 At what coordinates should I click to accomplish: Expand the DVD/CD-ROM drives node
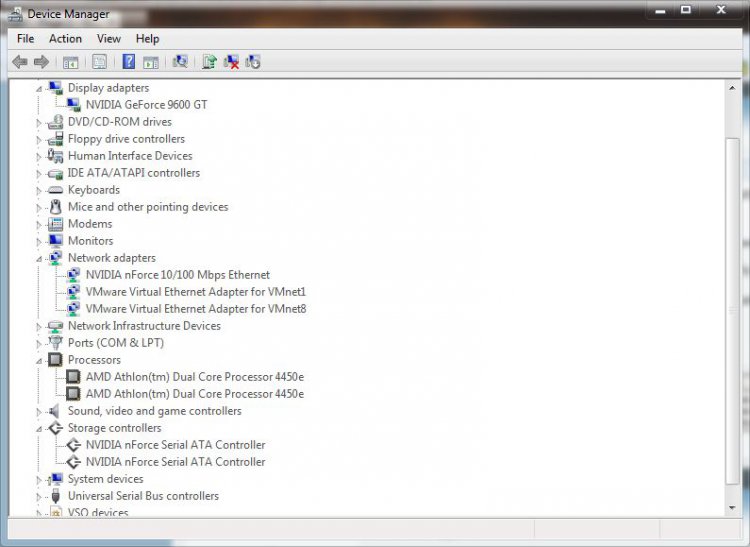click(x=39, y=123)
